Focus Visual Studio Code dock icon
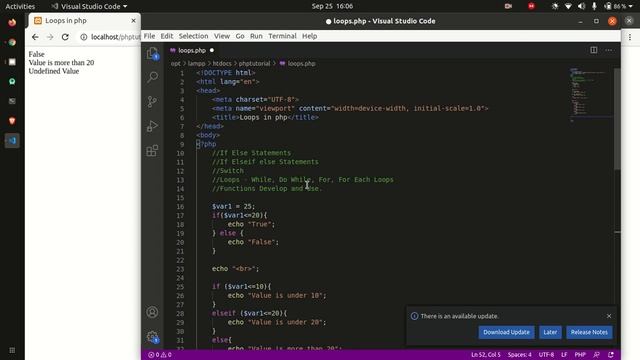The image size is (640, 360). (12, 140)
